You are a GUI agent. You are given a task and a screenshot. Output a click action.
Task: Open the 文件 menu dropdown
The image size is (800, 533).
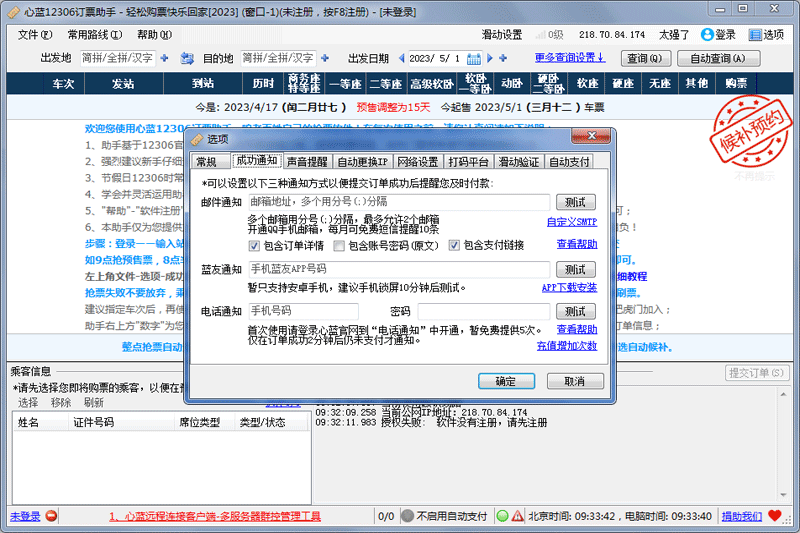coord(34,34)
